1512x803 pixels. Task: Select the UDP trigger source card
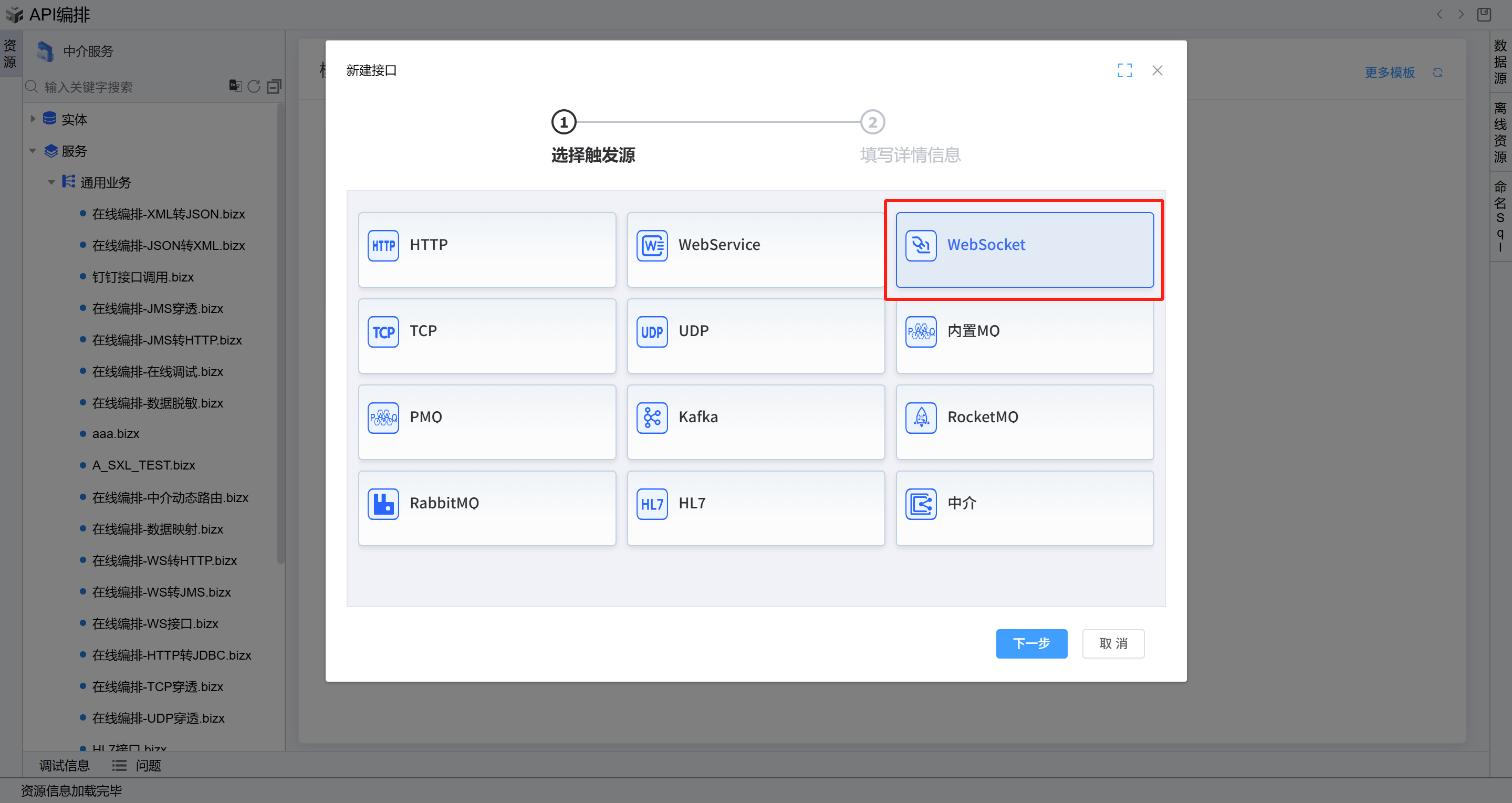[755, 336]
